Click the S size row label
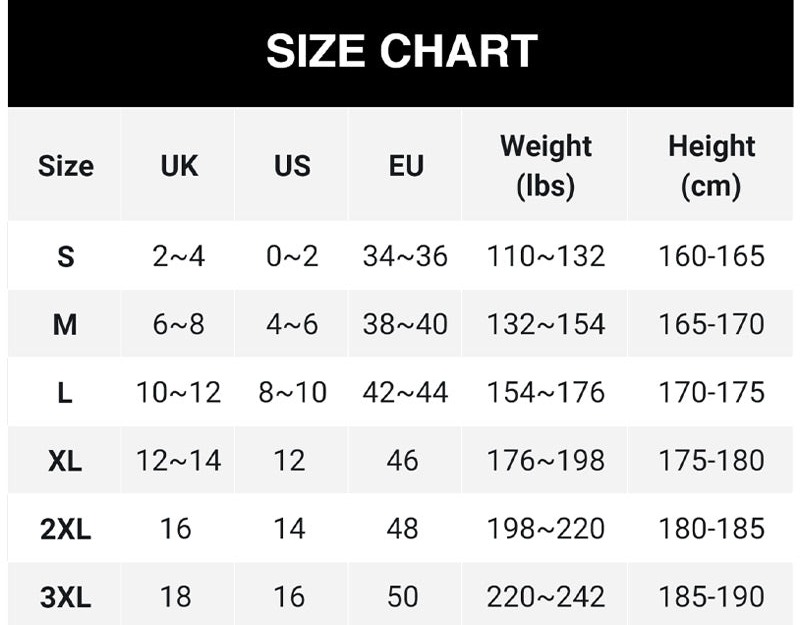This screenshot has width=800, height=625. coord(65,257)
